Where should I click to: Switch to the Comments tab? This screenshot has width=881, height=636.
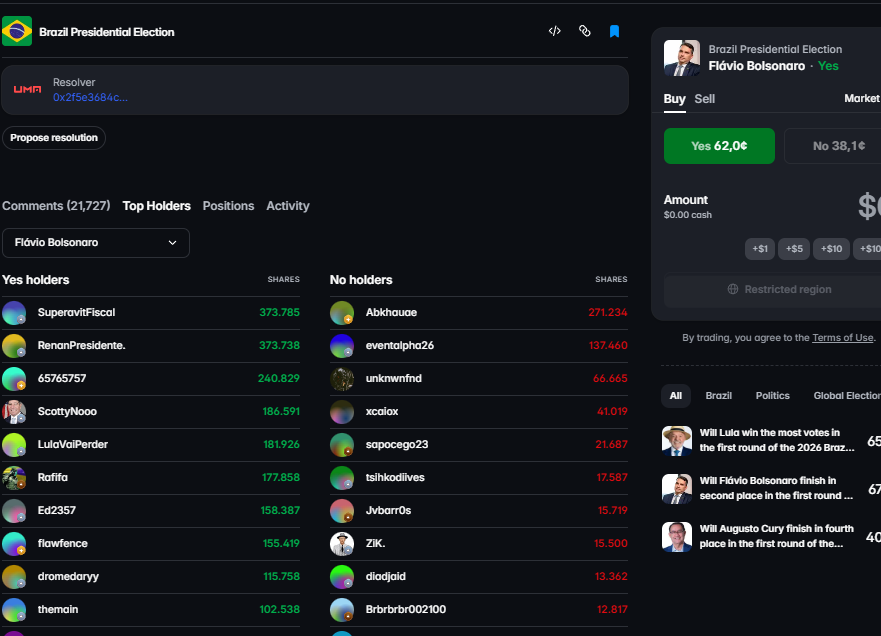[x=56, y=206]
